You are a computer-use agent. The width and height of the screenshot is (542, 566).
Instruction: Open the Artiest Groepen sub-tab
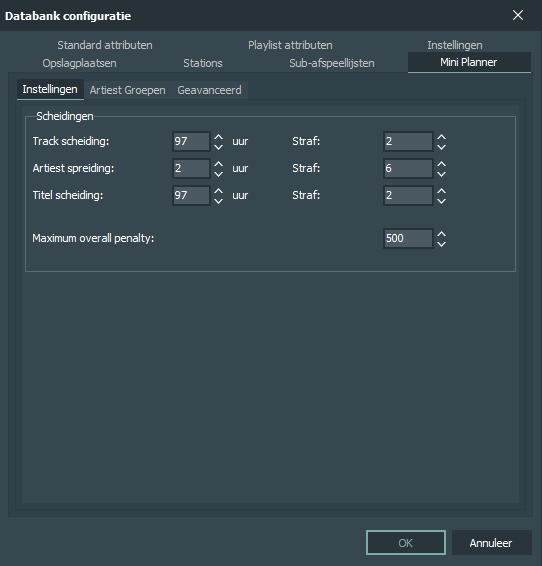[127, 90]
